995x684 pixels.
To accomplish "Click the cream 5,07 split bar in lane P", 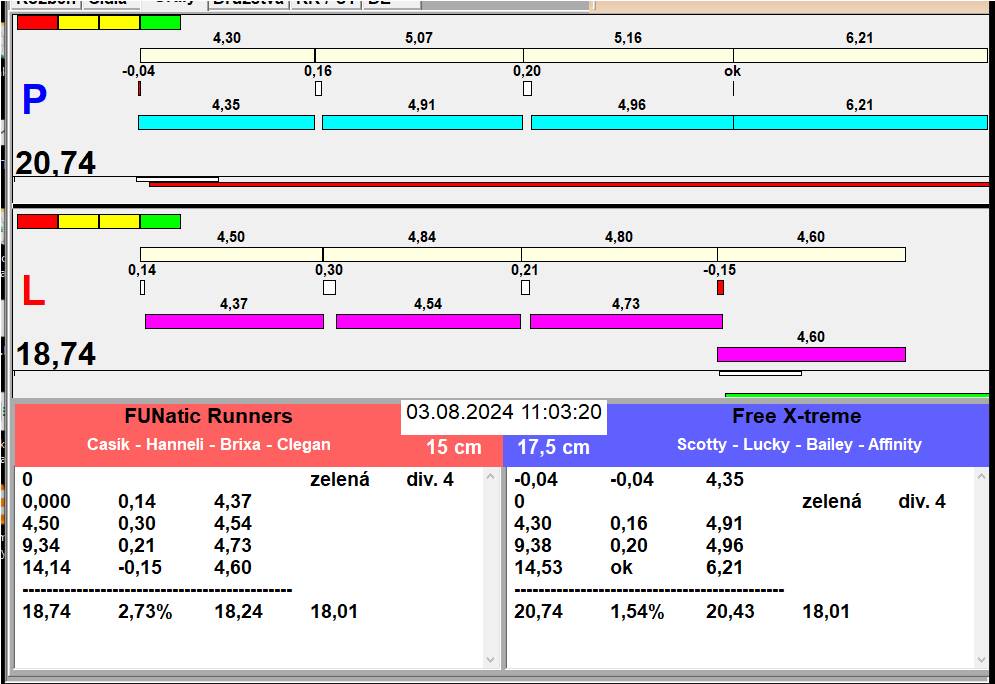I will (419, 55).
